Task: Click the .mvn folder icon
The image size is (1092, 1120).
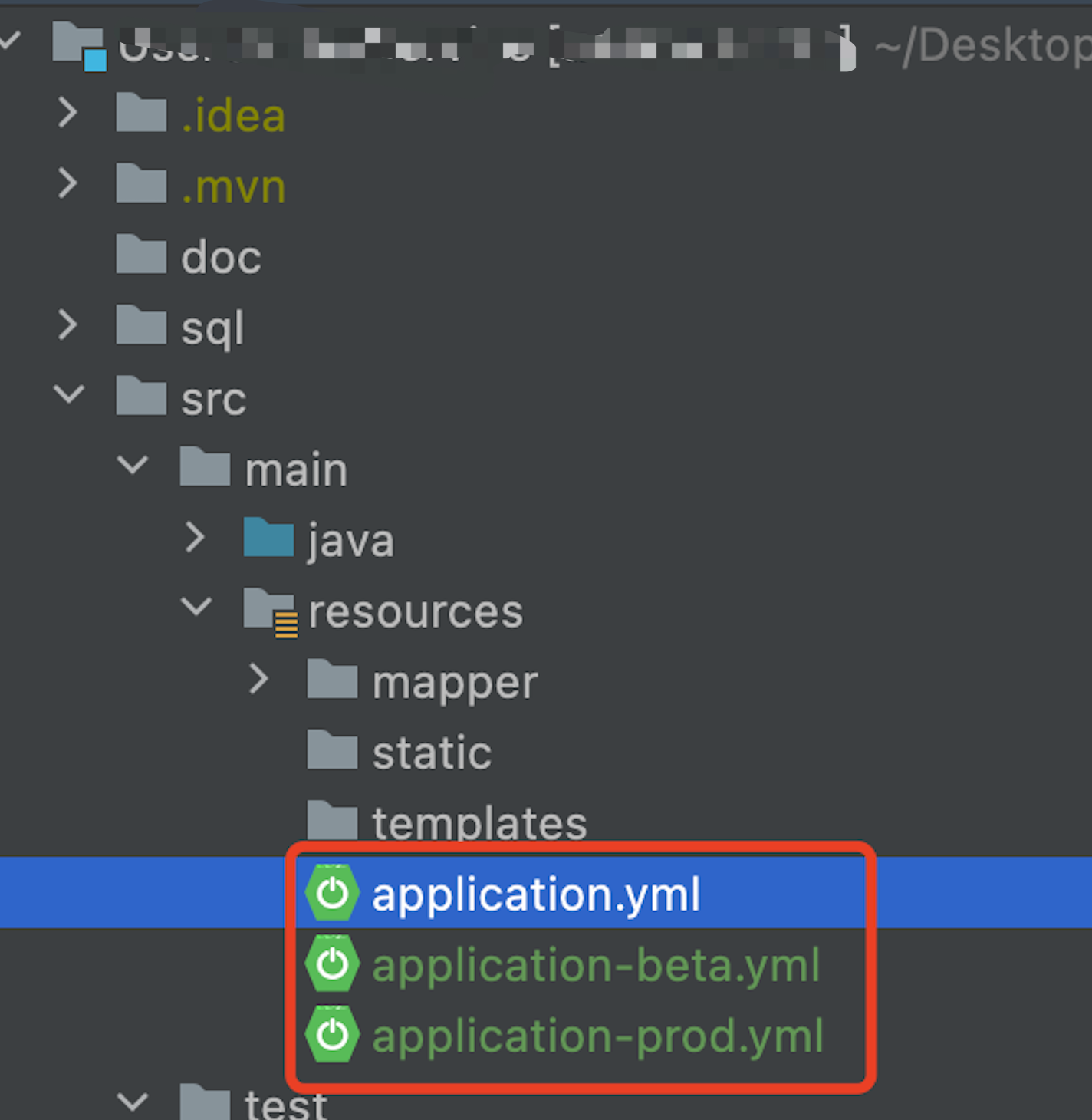Action: click(x=141, y=183)
